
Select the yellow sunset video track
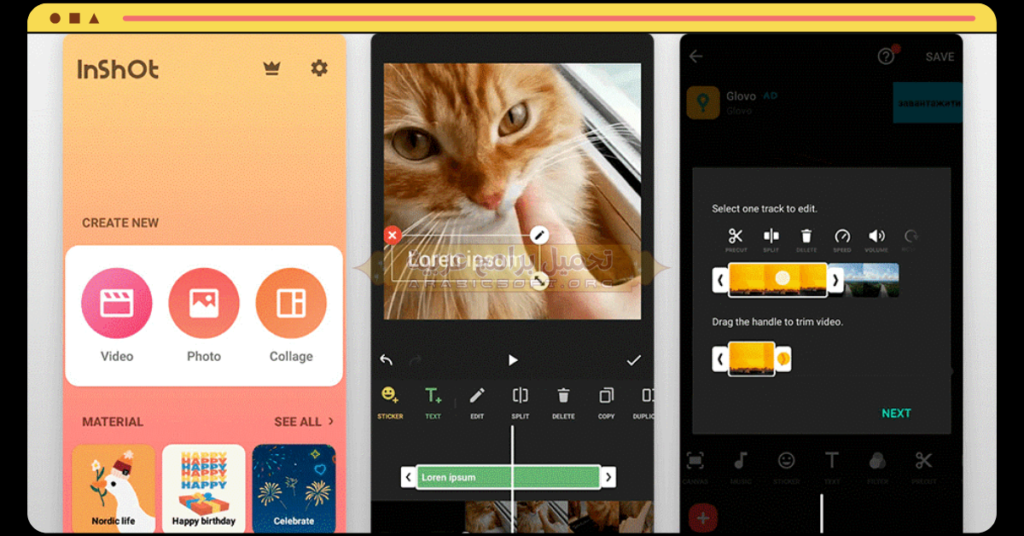[777, 280]
